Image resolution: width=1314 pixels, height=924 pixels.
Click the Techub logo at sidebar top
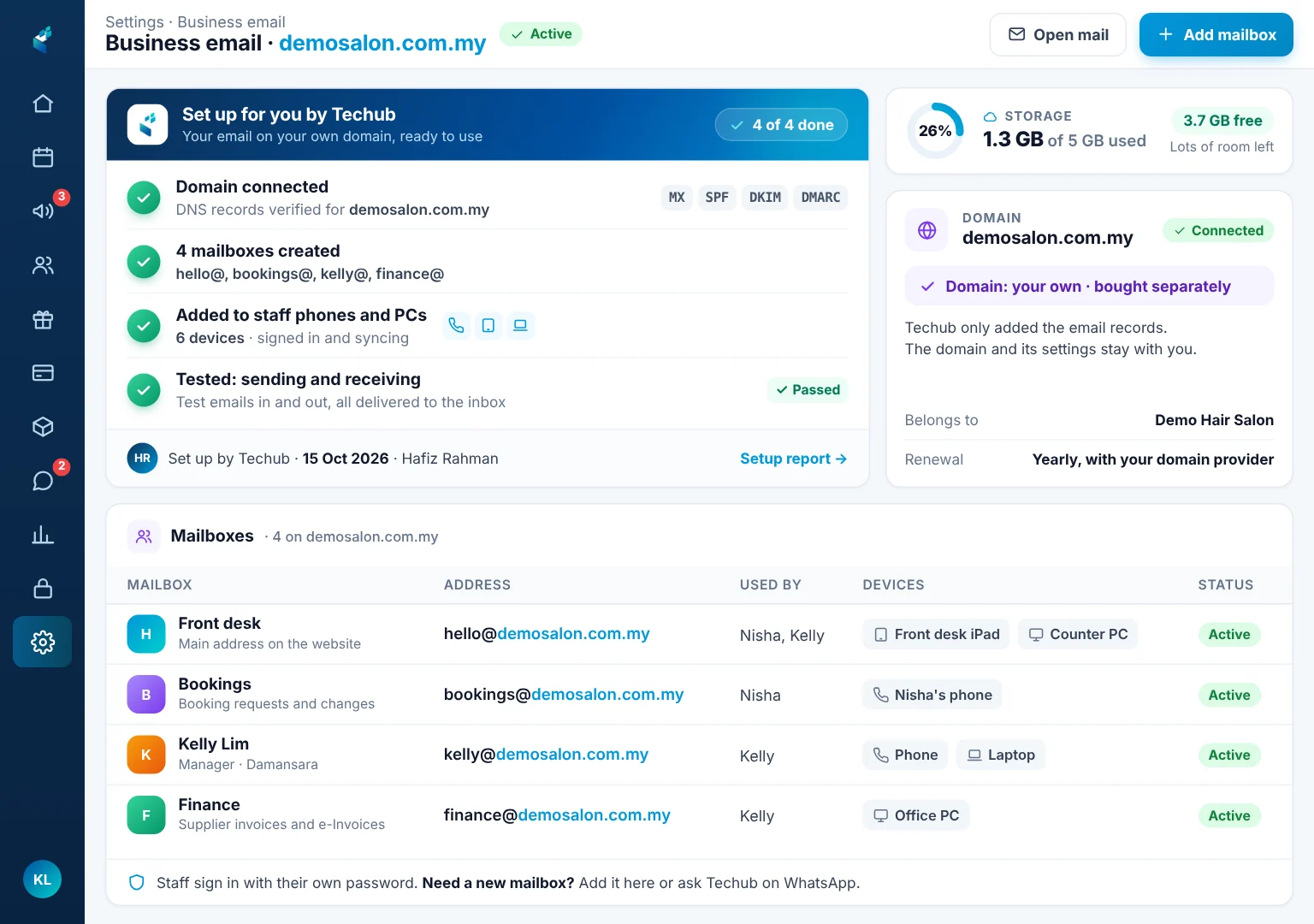click(43, 38)
